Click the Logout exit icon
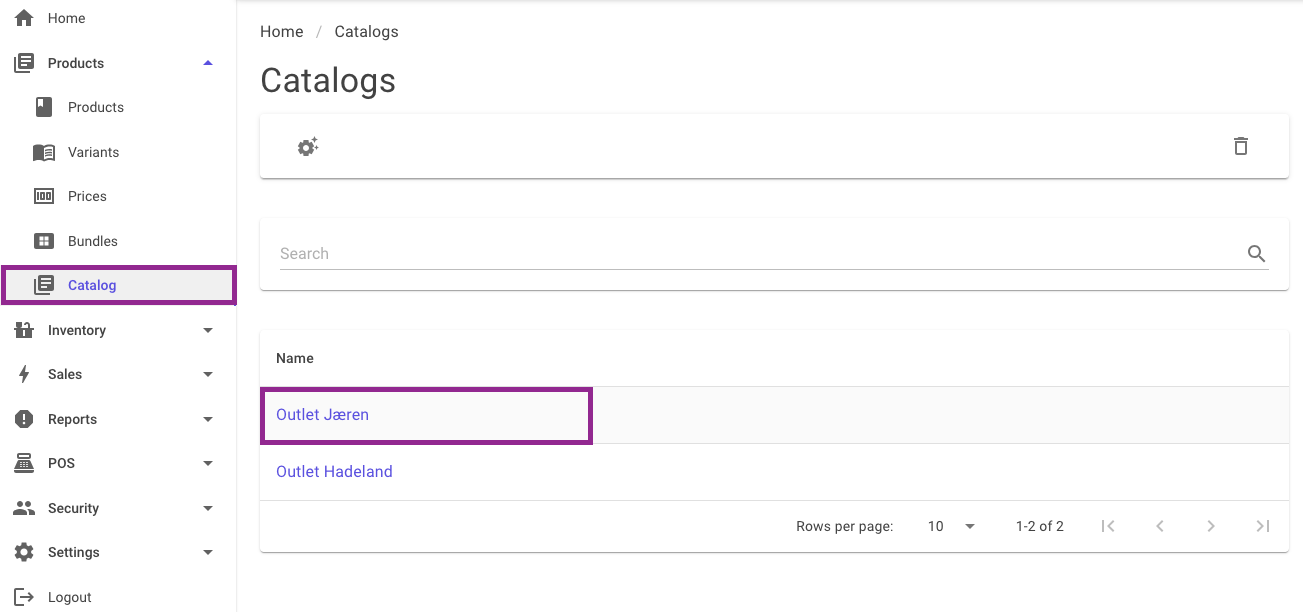Image resolution: width=1303 pixels, height=612 pixels. [24, 597]
